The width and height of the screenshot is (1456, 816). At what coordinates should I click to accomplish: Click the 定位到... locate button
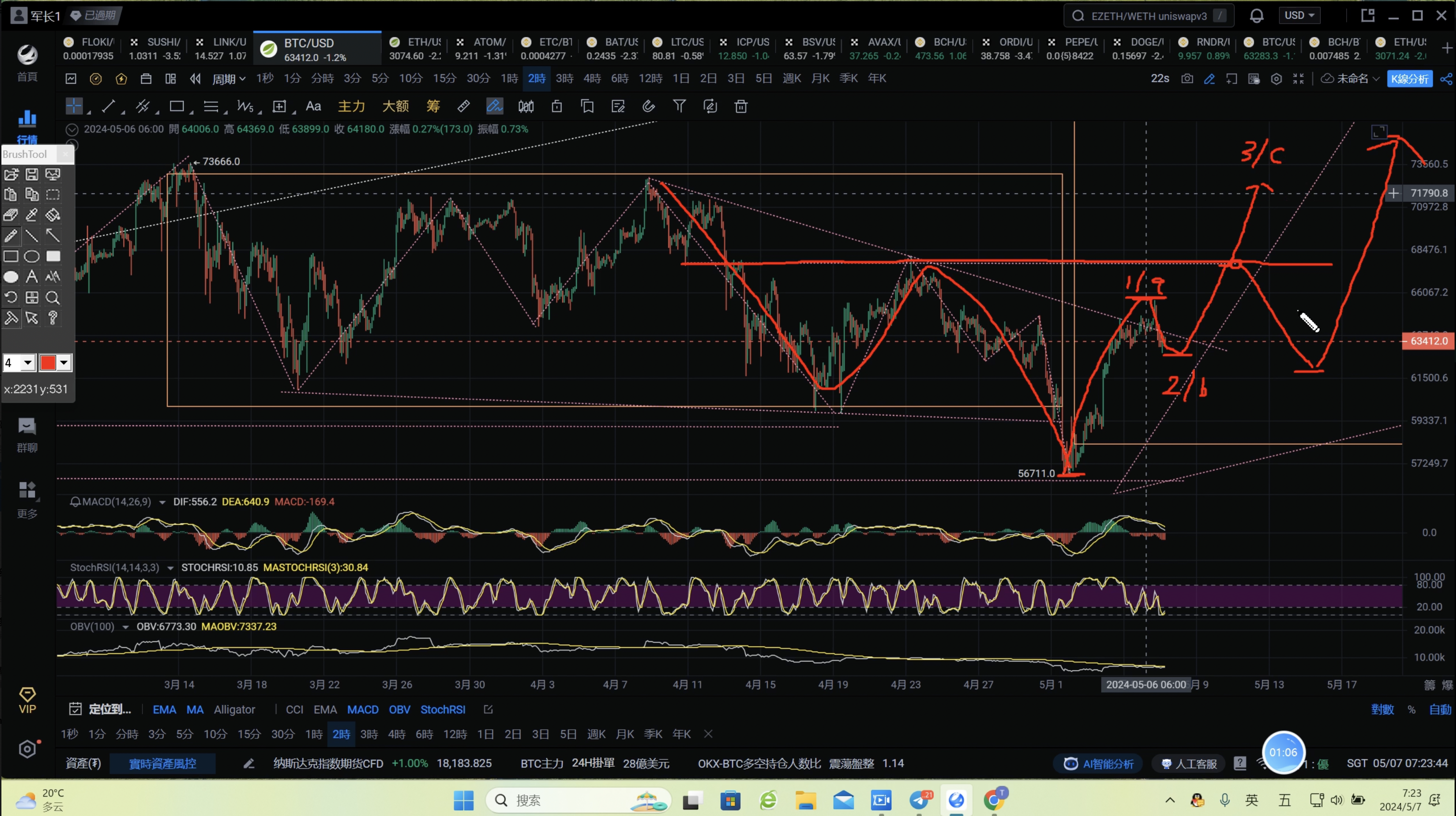click(100, 709)
